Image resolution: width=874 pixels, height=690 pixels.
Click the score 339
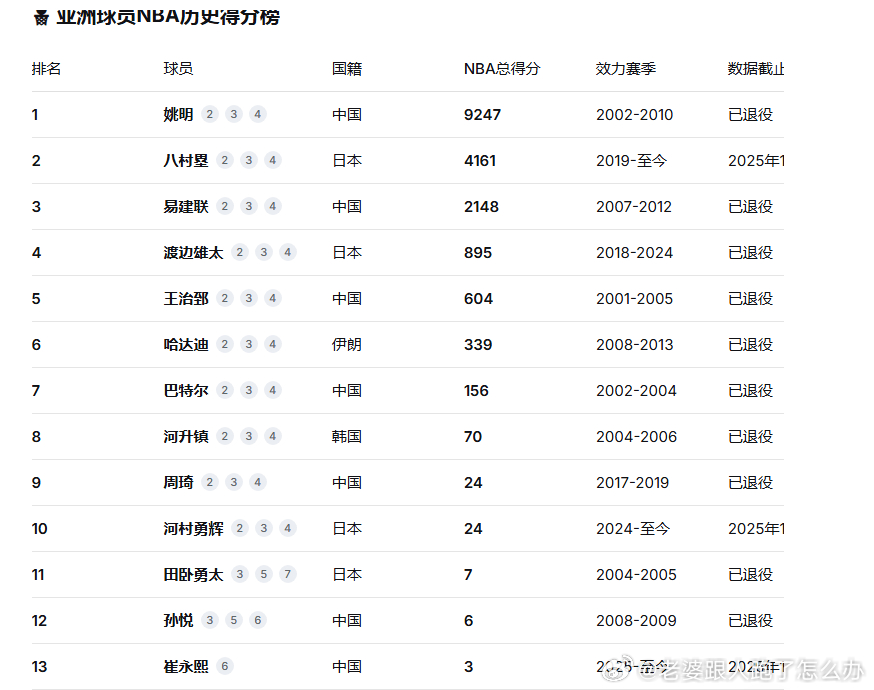pos(478,344)
